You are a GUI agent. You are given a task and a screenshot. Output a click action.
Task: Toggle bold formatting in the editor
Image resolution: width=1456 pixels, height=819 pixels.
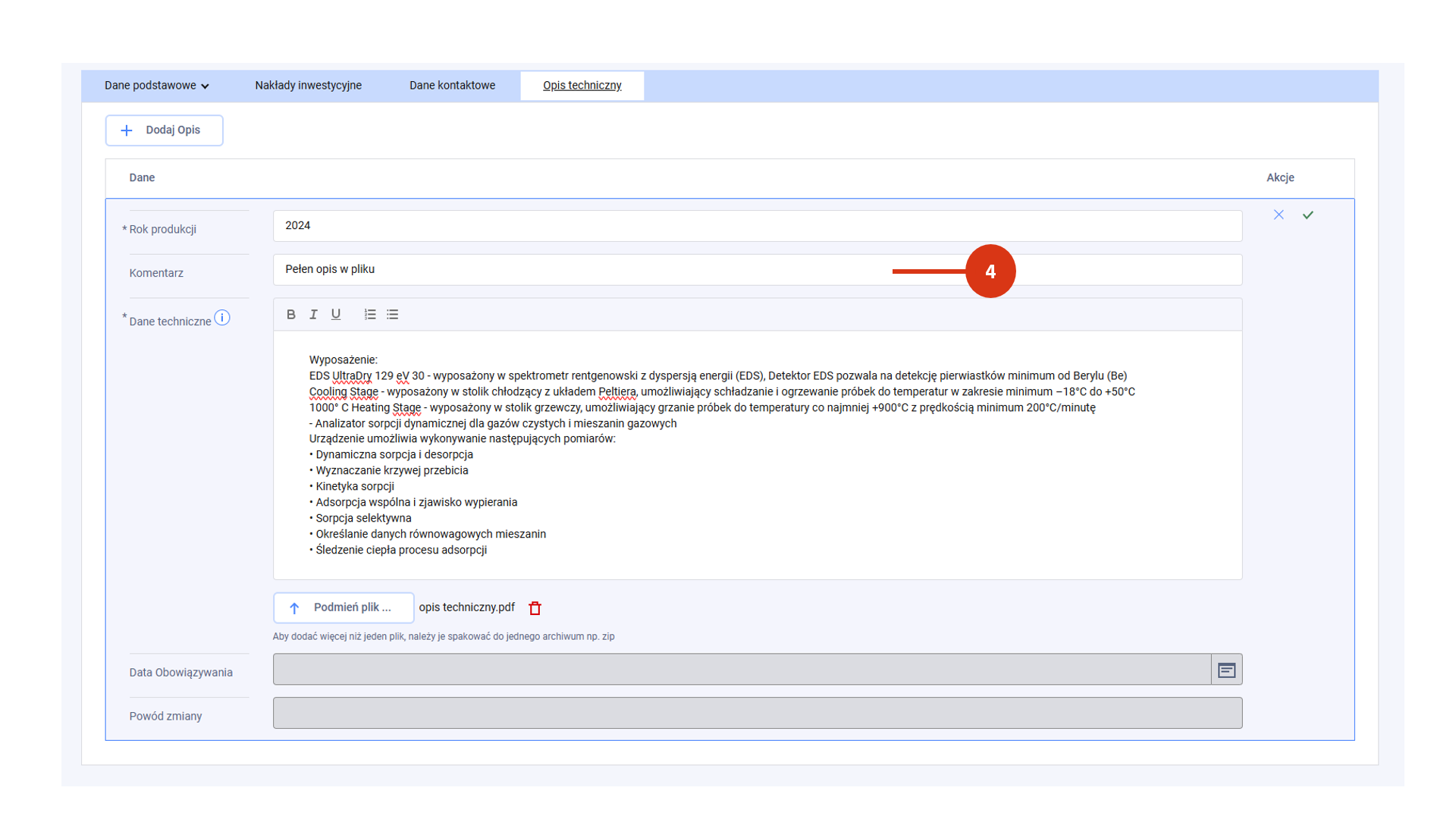[x=290, y=314]
